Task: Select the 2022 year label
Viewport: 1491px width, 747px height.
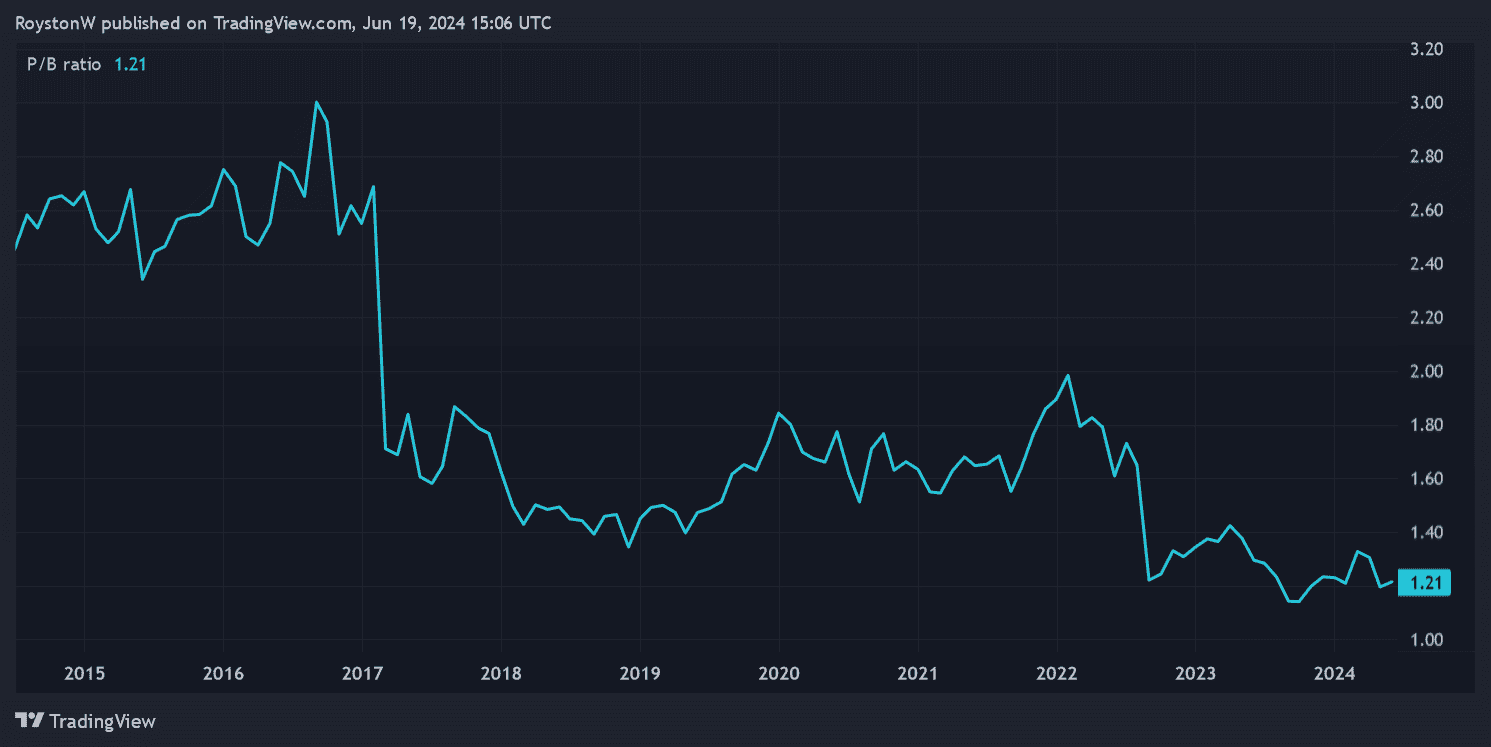Action: click(x=1057, y=674)
